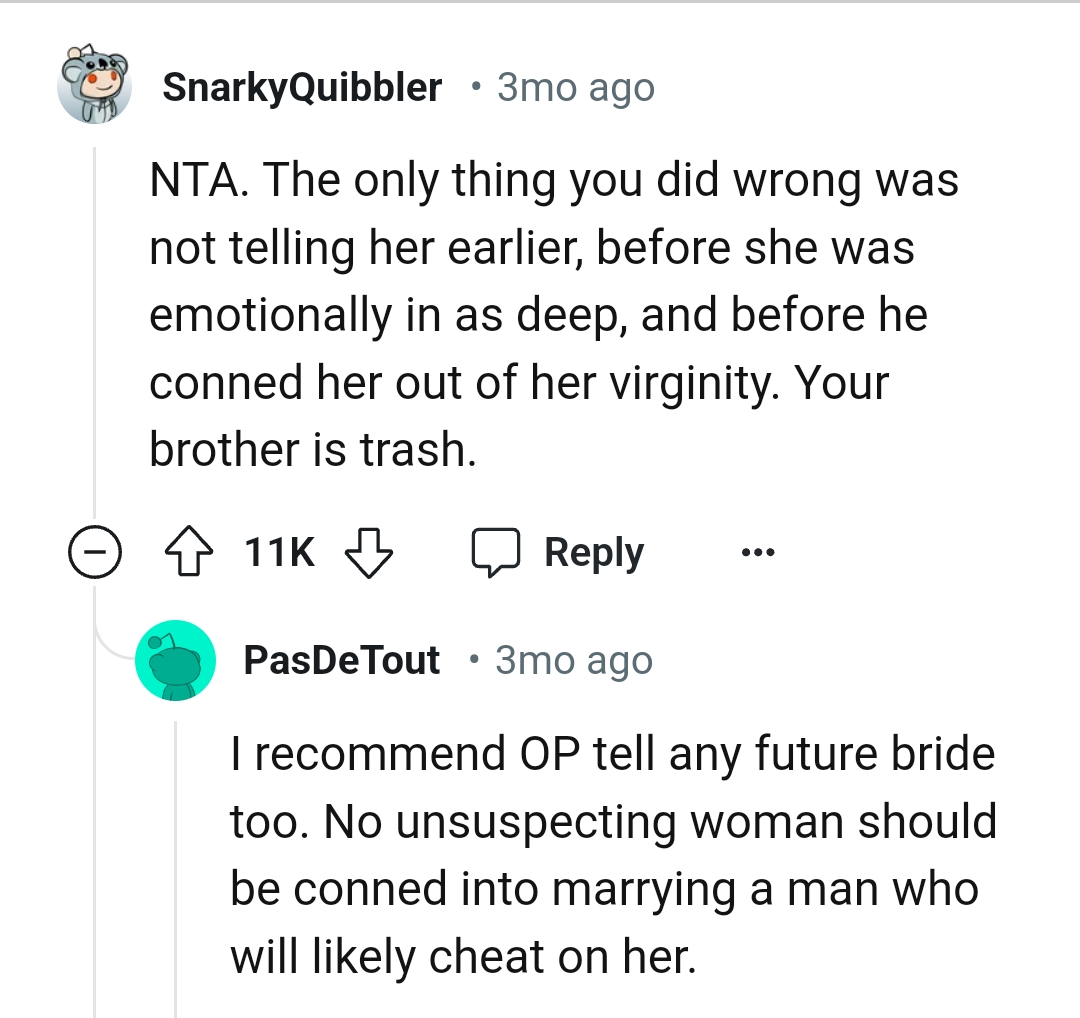Open SnarkyQuibbler's profile via the username

pos(302,86)
